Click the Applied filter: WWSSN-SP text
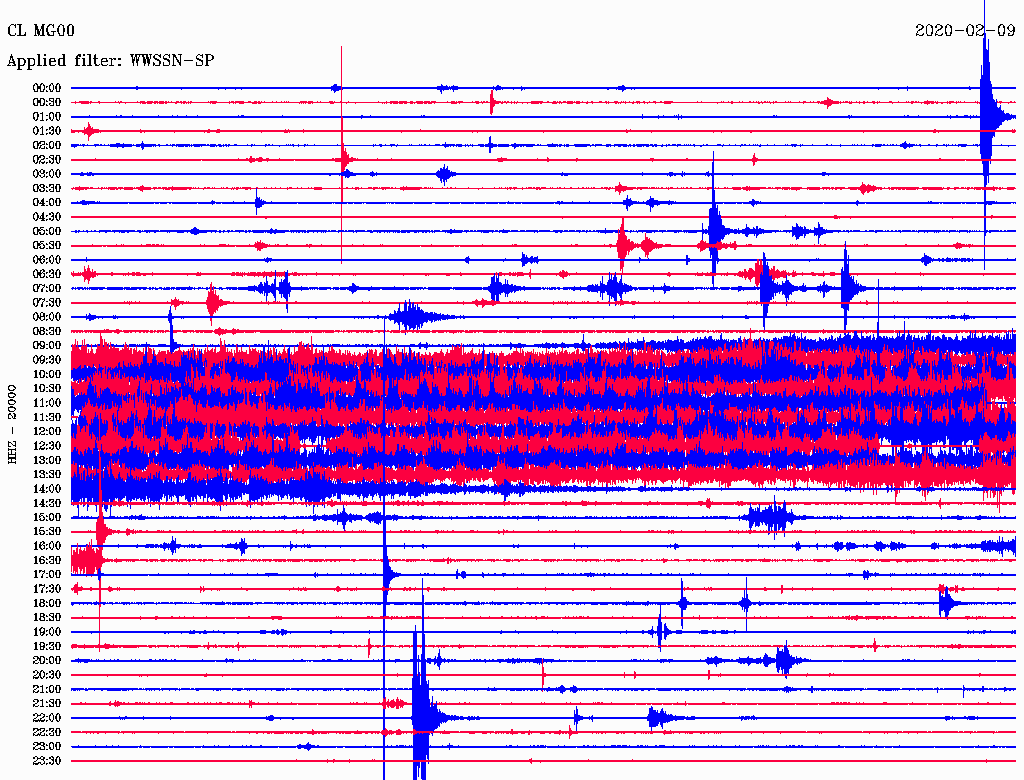This screenshot has height=780, width=1024. point(110,61)
